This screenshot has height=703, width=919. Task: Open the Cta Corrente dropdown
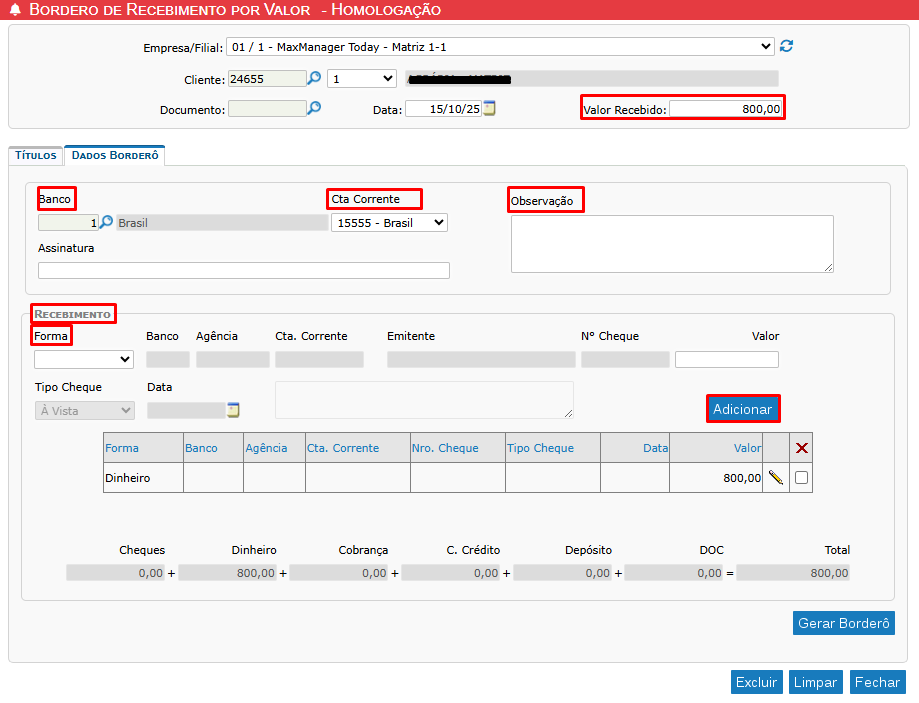click(x=389, y=223)
